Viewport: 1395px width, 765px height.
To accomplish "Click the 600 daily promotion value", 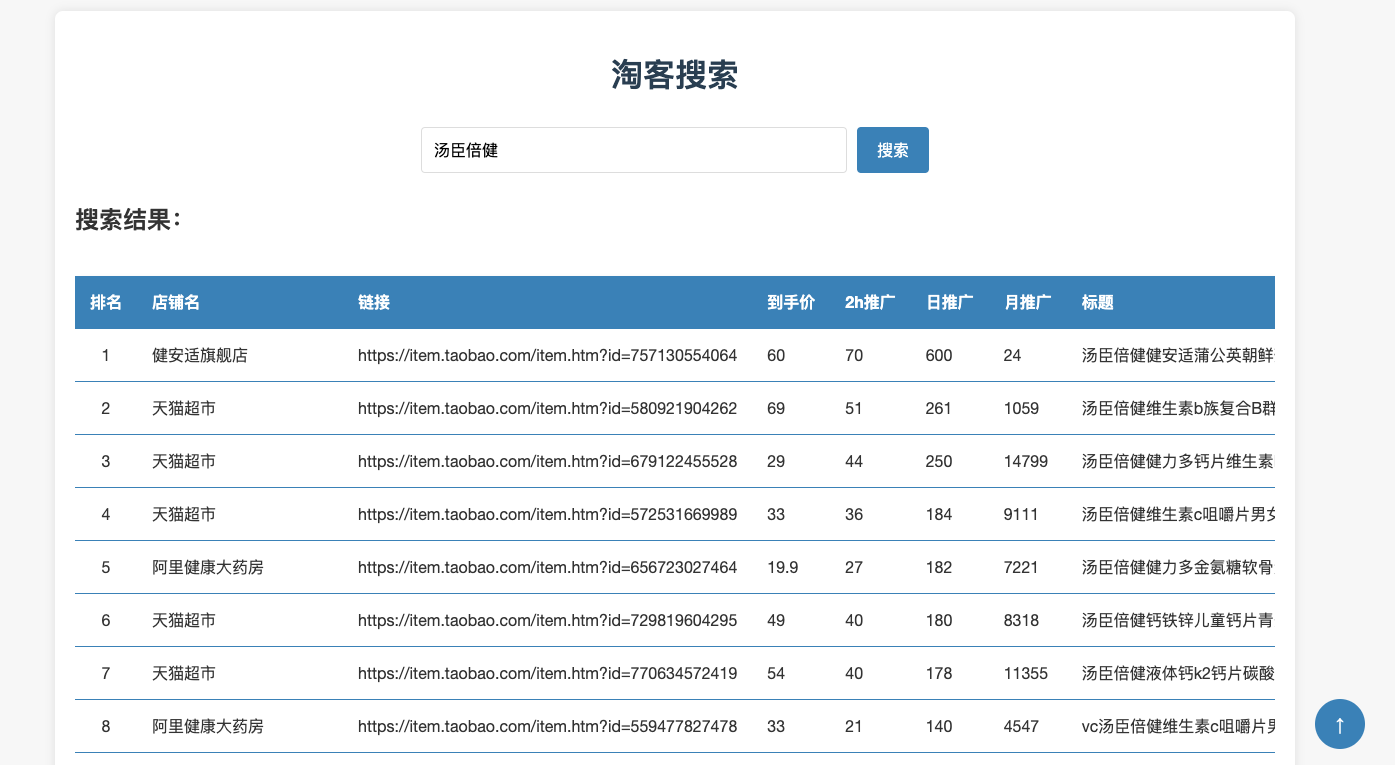I will [x=939, y=355].
